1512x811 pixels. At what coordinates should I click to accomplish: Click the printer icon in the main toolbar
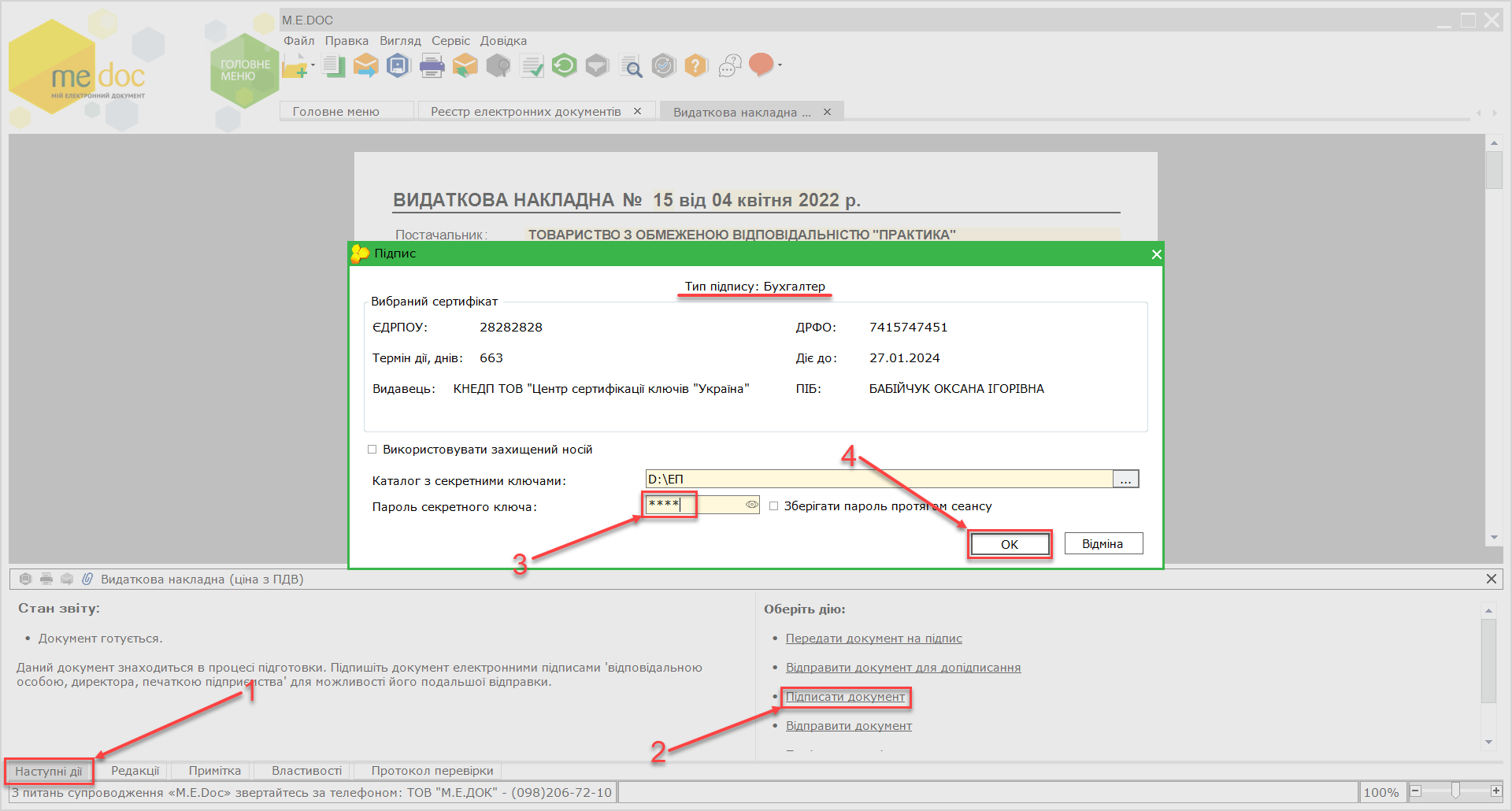(x=432, y=66)
